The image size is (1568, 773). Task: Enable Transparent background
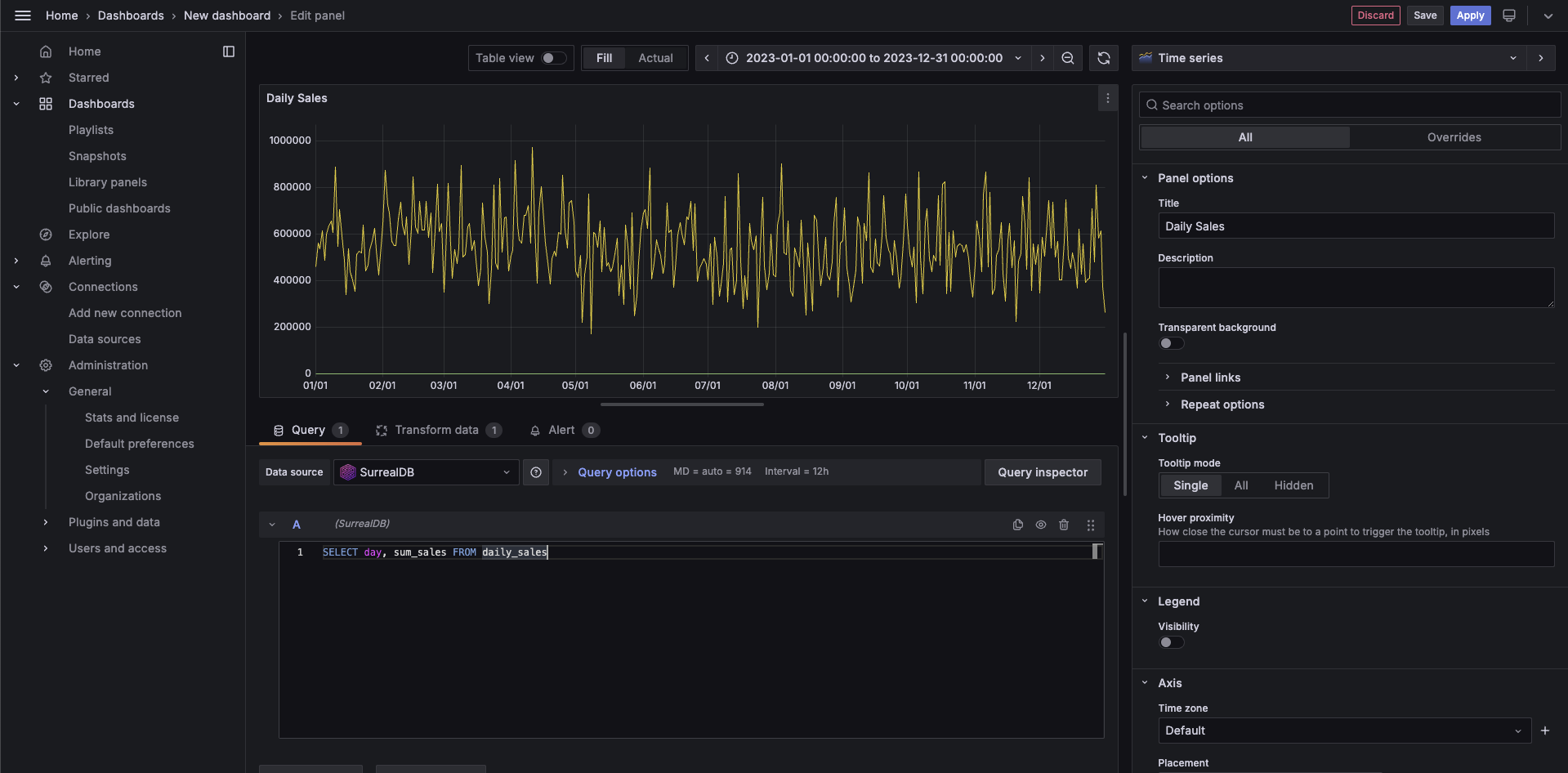pos(1171,343)
